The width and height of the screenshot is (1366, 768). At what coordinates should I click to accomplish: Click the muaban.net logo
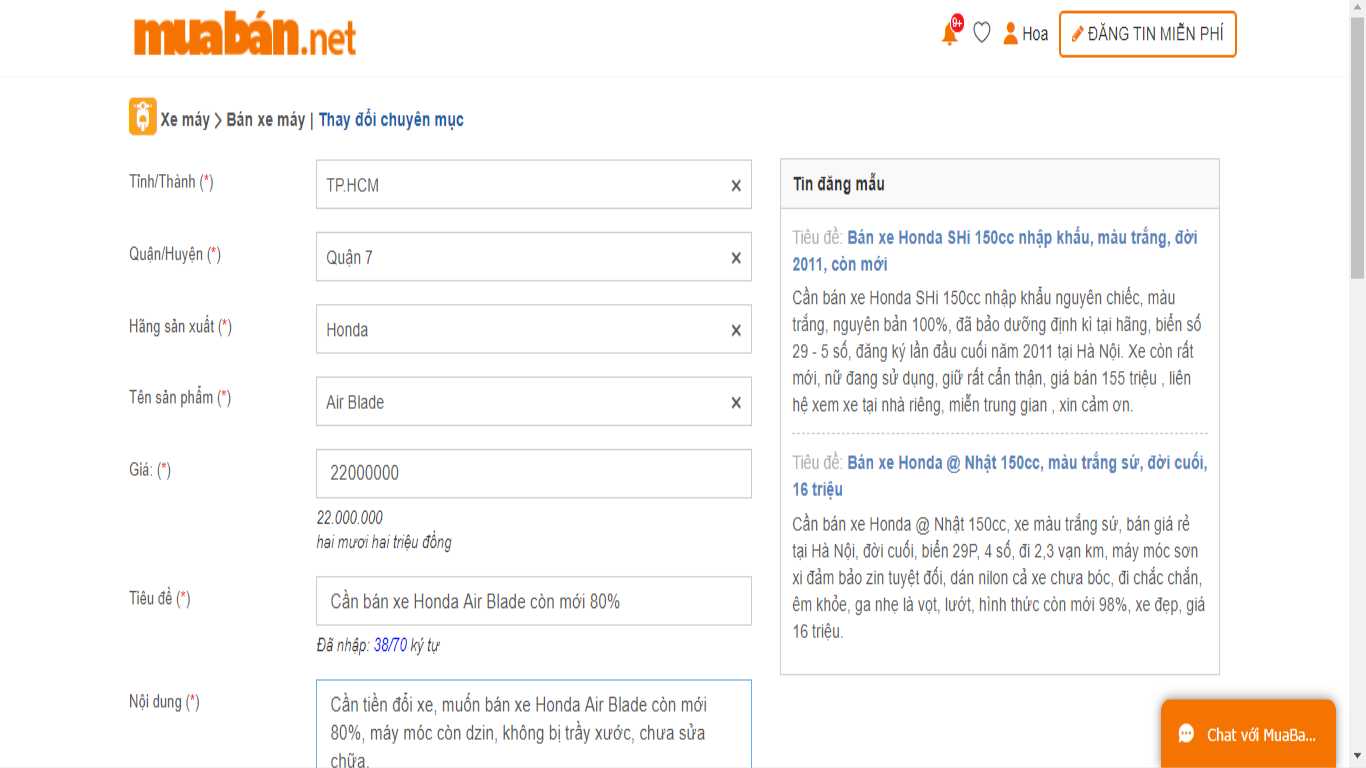[x=245, y=36]
